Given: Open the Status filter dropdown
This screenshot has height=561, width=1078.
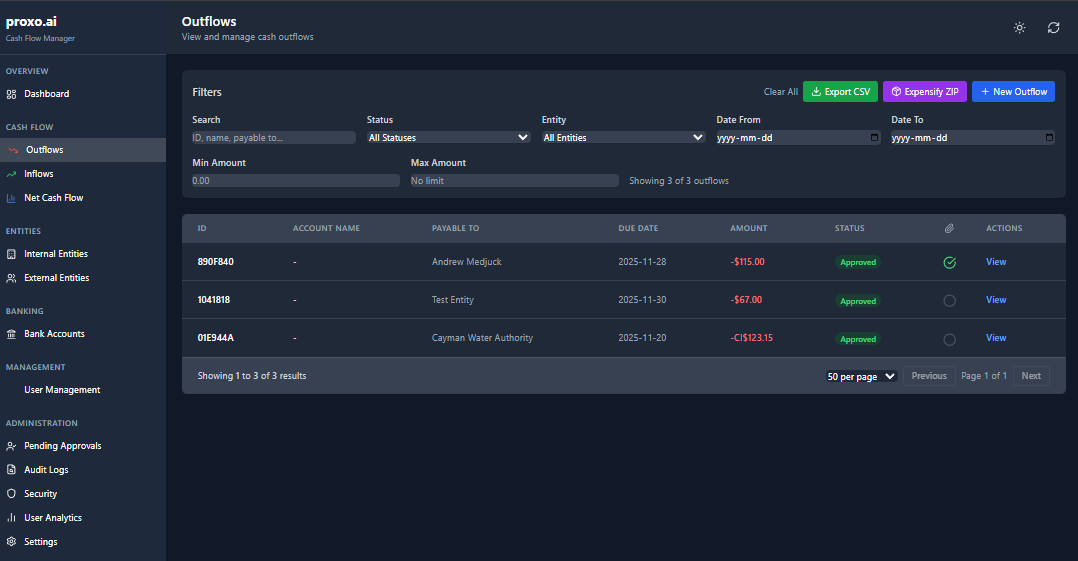Looking at the screenshot, I should pos(448,138).
